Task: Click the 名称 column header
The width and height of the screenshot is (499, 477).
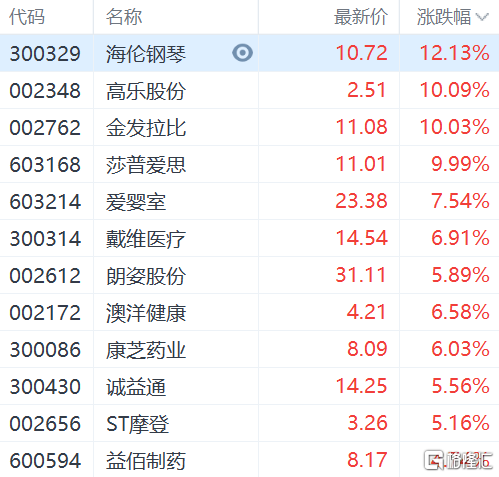Action: [124, 17]
